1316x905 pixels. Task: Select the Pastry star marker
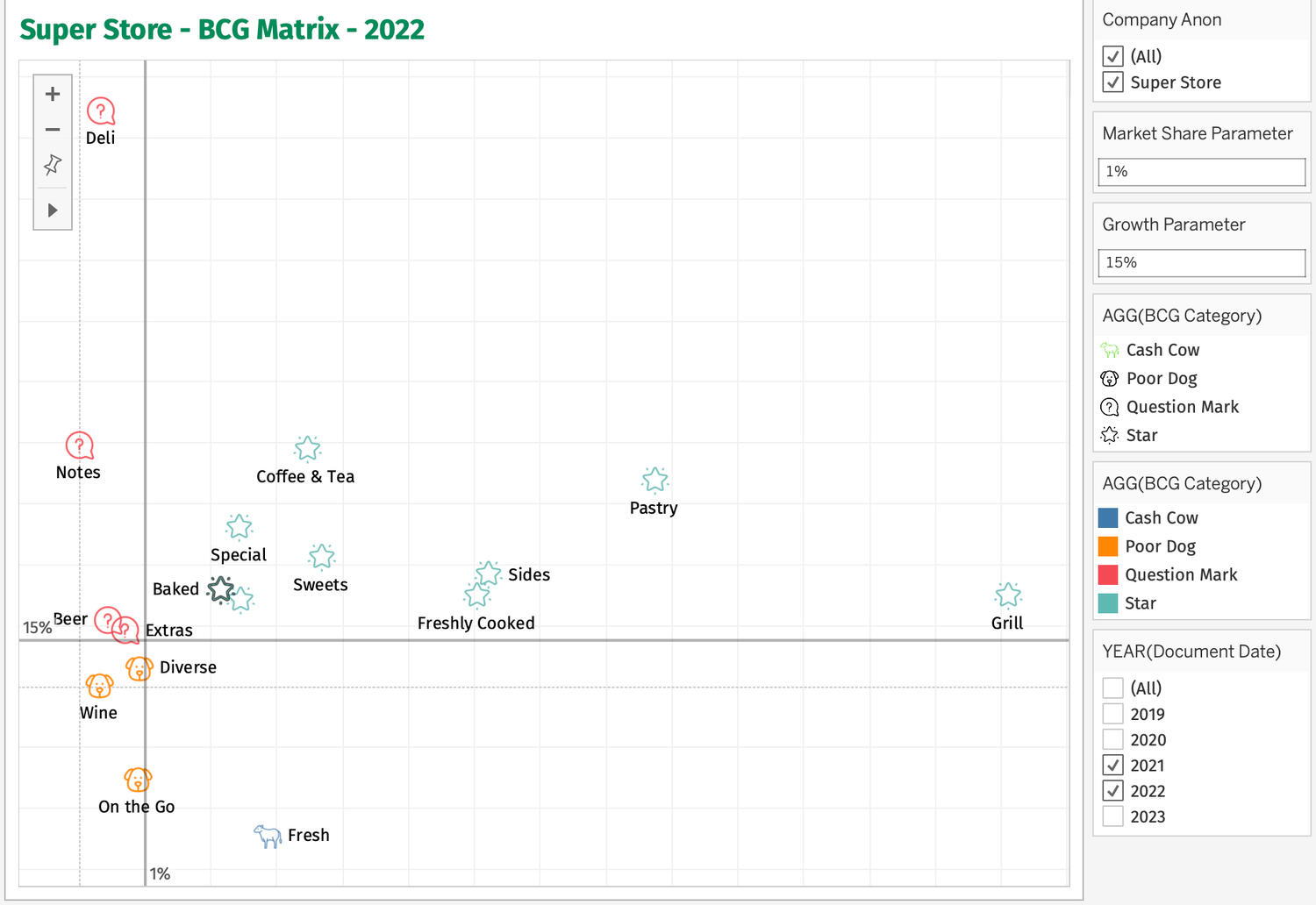pyautogui.click(x=654, y=480)
